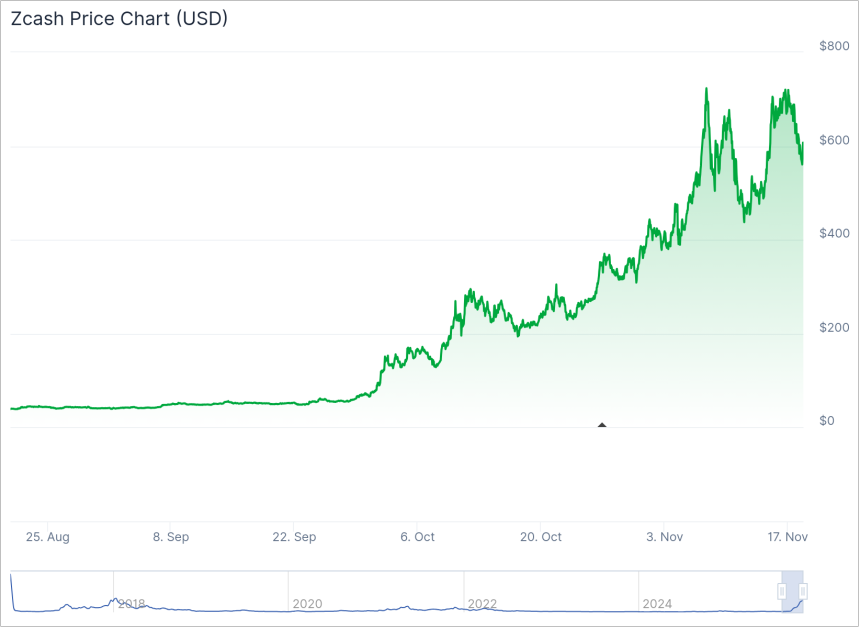The height and width of the screenshot is (628, 860).
Task: Click the 8. Sep date axis label
Action: tap(171, 537)
